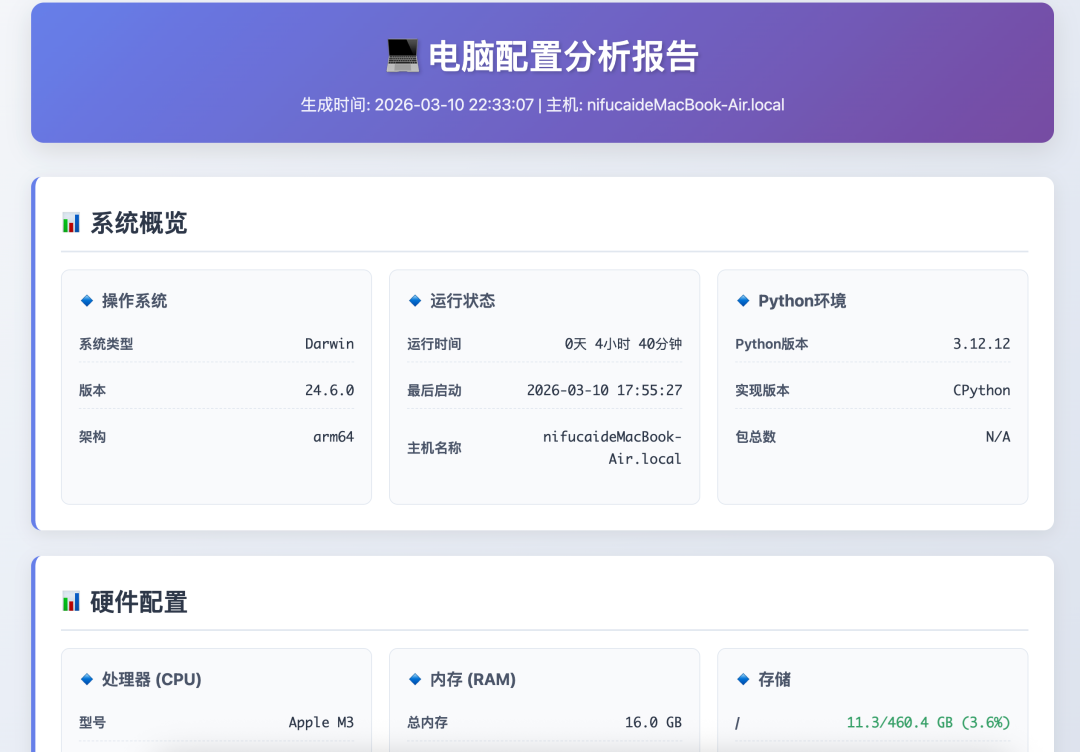Select the diamond icon on the 运行状态 card
Viewport: 1080px width, 752px height.
[414, 300]
